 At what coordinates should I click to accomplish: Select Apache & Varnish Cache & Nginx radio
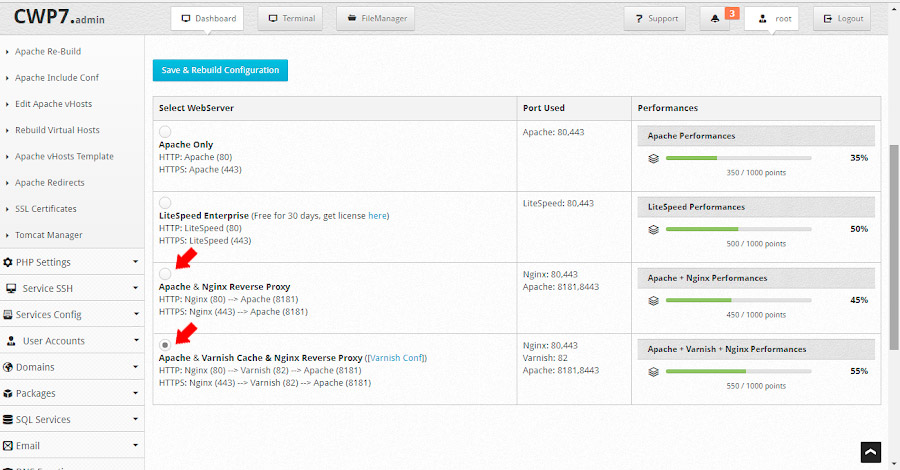[x=165, y=345]
